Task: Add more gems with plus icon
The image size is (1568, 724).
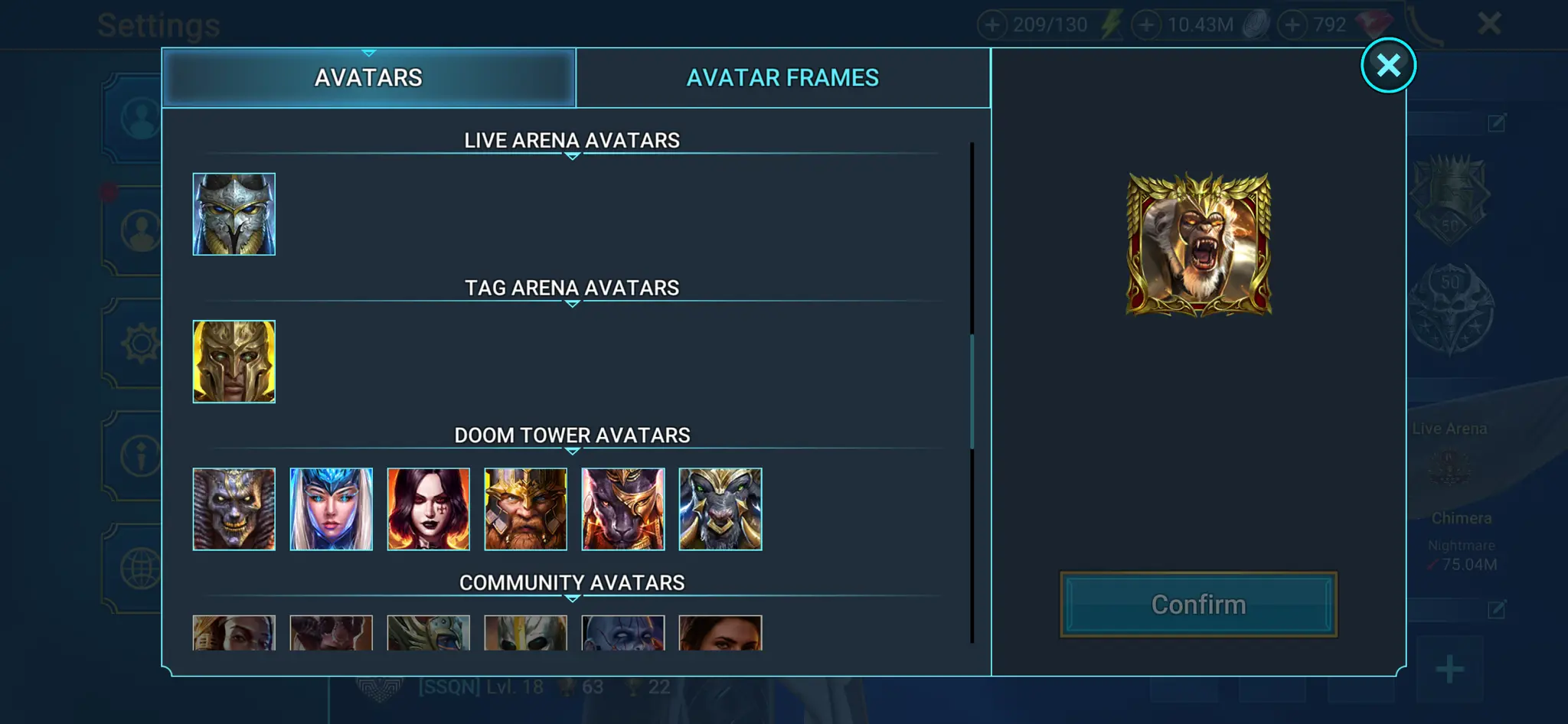Action: [x=1292, y=24]
